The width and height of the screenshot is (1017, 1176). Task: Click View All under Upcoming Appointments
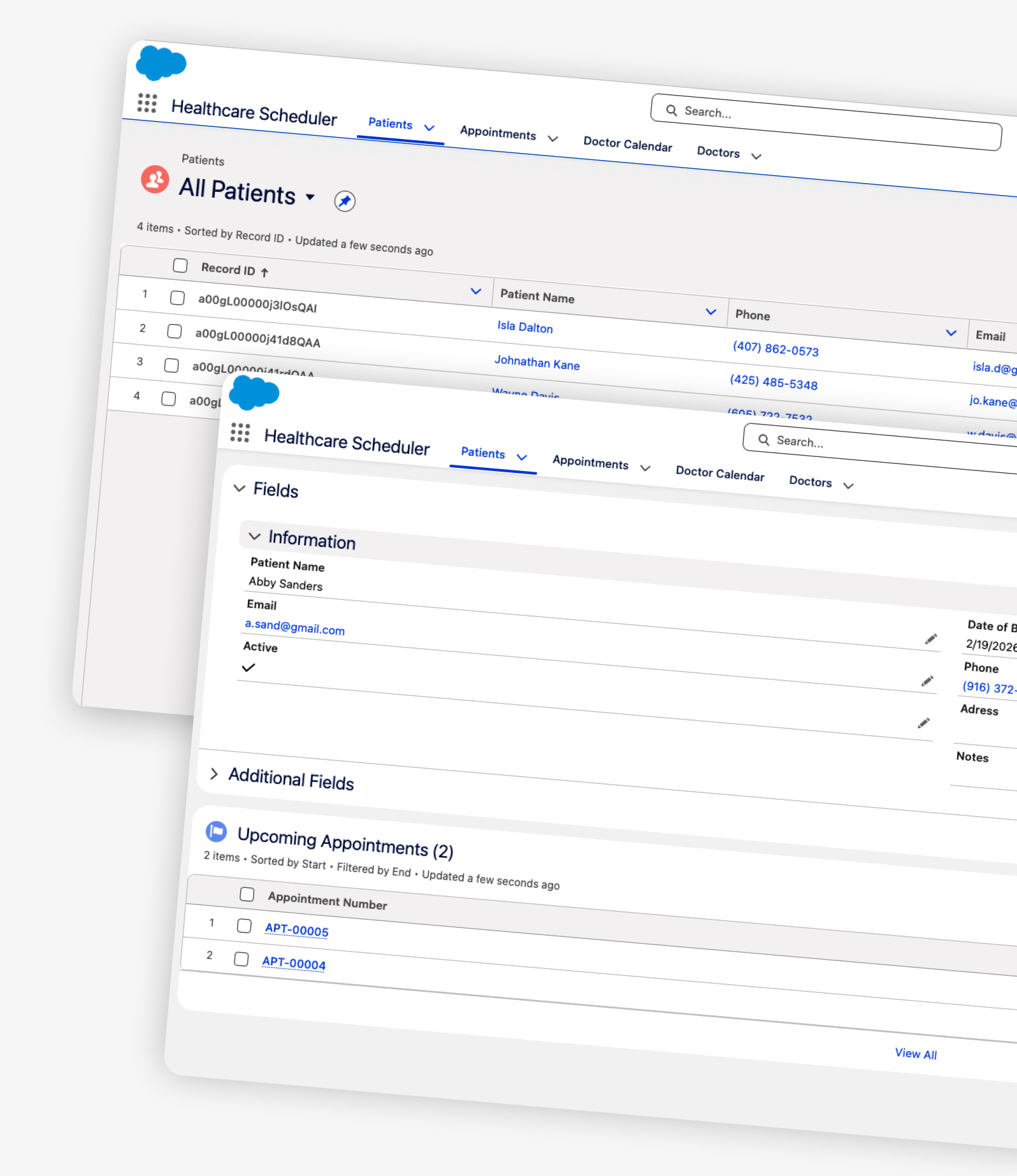(915, 1054)
